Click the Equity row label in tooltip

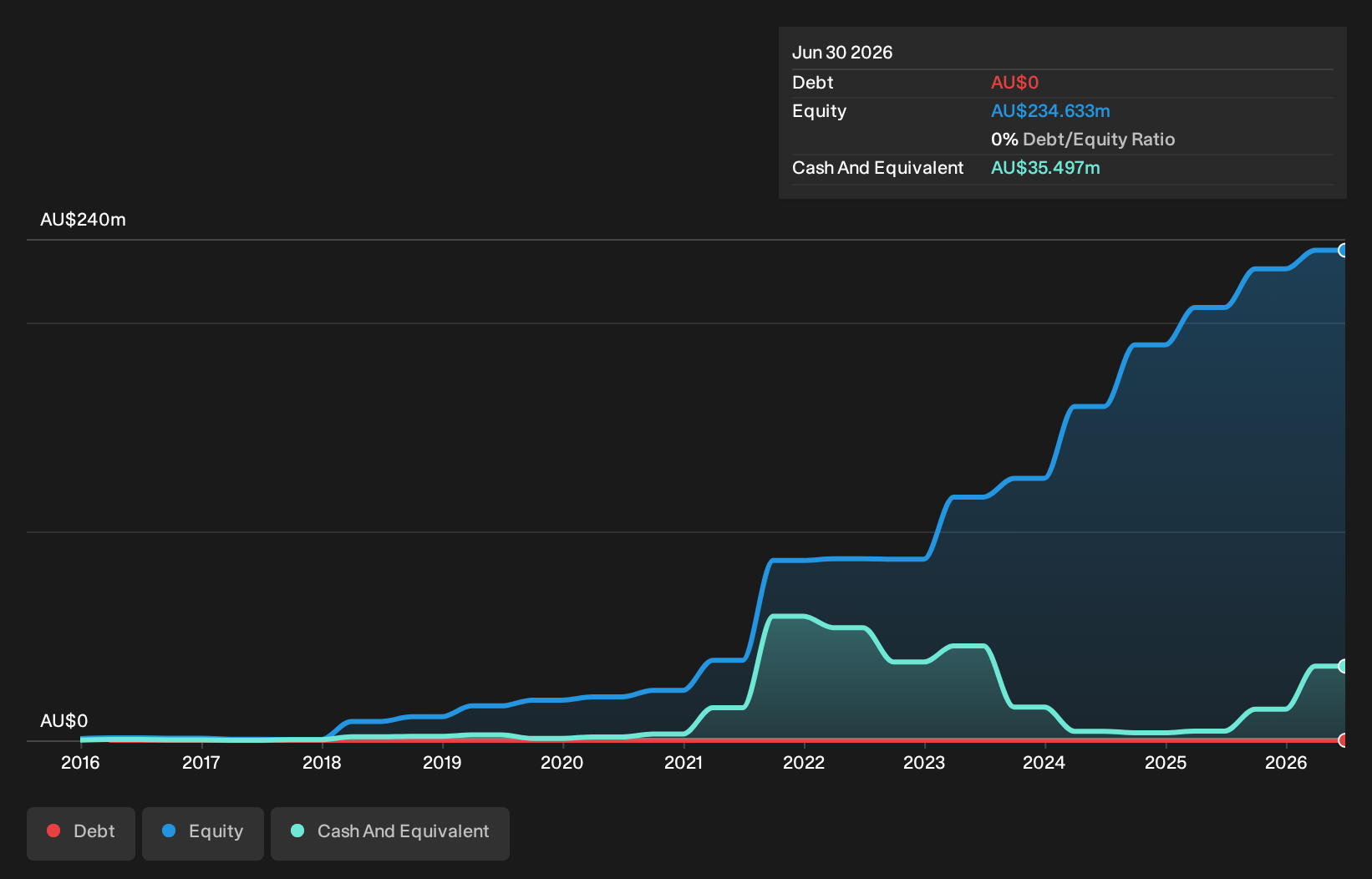point(820,111)
